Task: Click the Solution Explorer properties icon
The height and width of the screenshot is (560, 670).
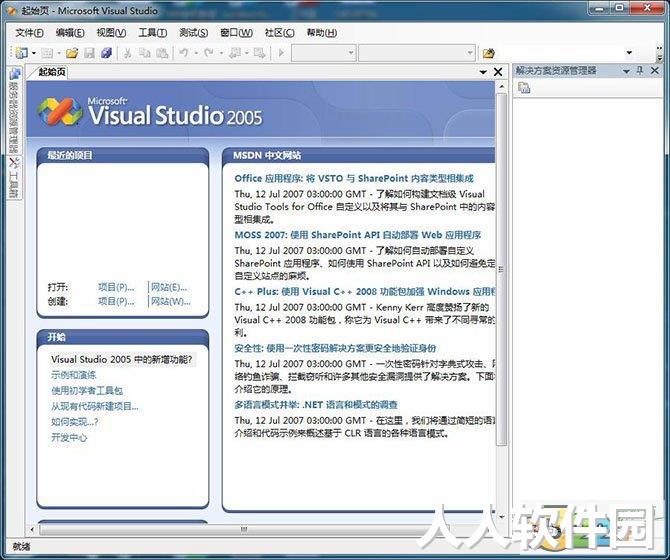Action: [524, 88]
